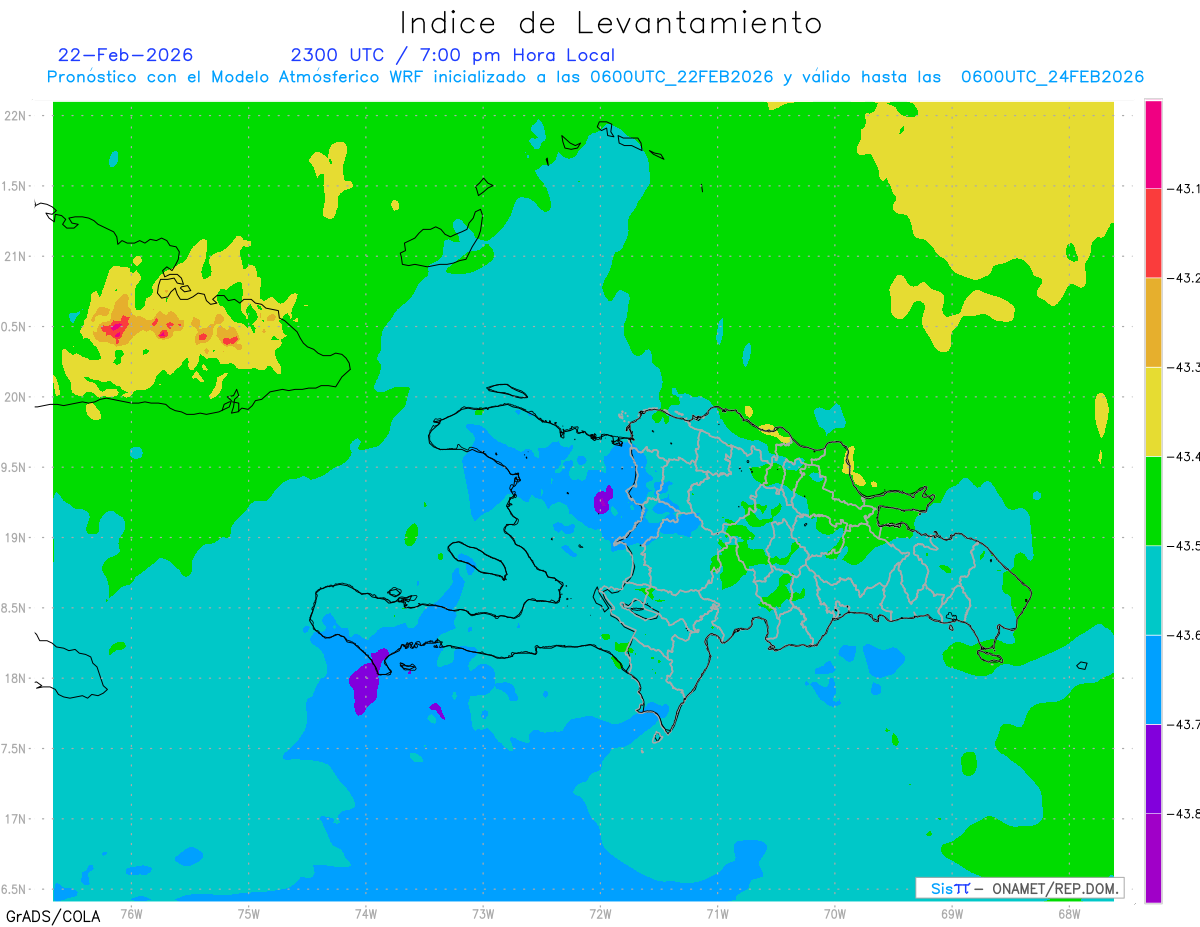Click the legend value -43.6
The width and height of the screenshot is (1200, 927).
pos(1186,635)
